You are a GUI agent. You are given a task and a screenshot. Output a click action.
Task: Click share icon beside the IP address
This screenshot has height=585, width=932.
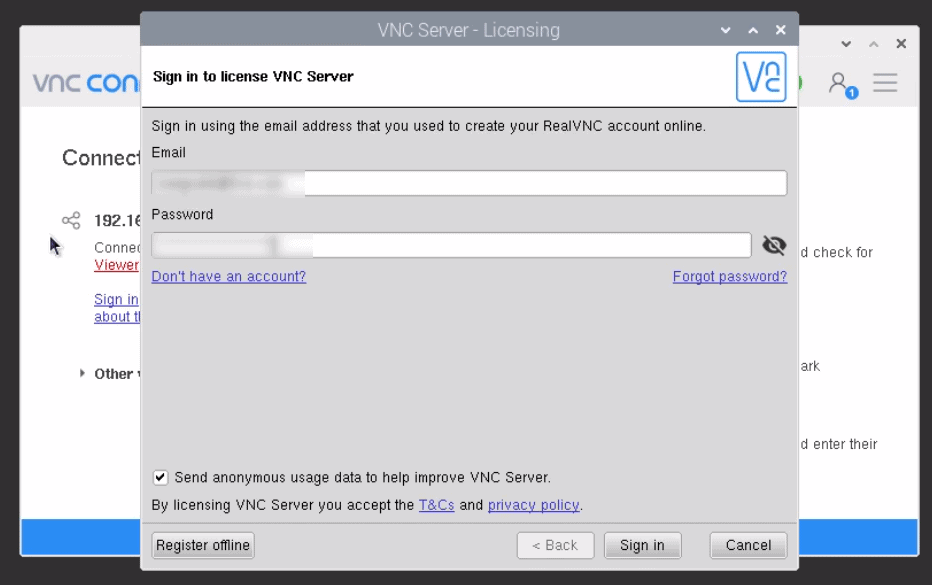71,221
